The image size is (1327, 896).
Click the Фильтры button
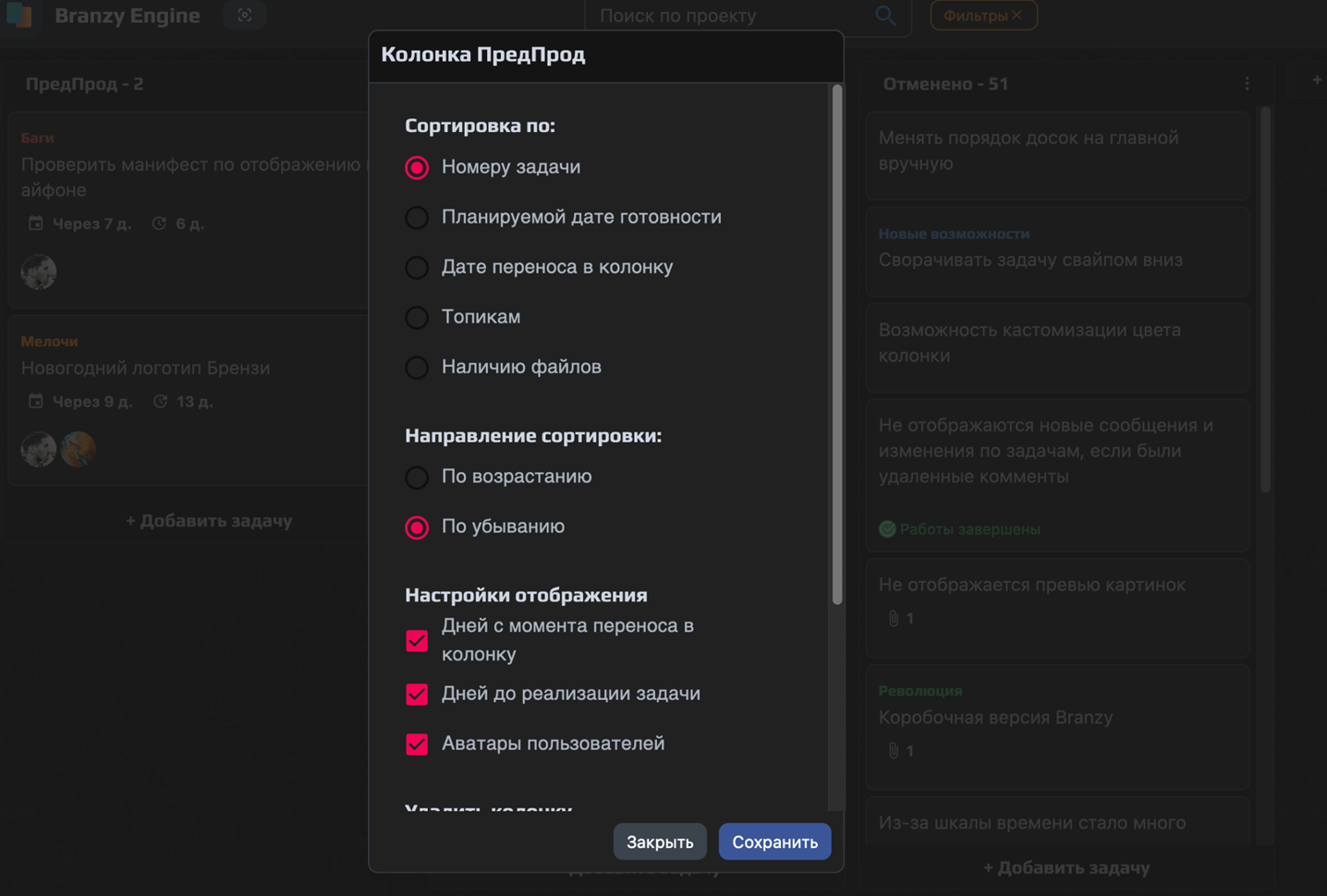point(984,16)
